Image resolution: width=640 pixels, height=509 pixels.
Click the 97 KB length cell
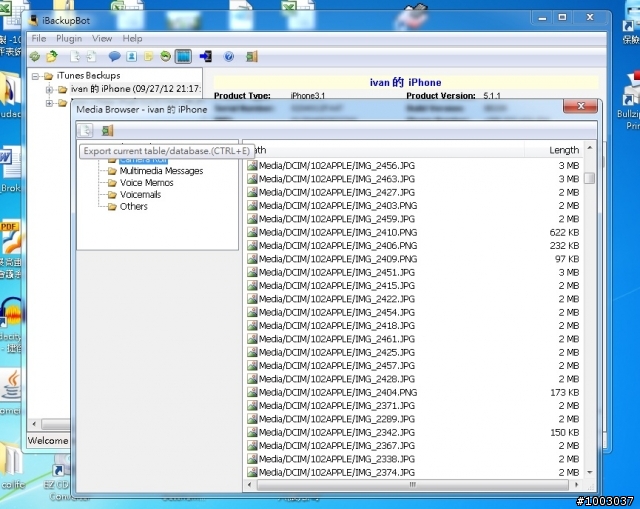pos(567,259)
